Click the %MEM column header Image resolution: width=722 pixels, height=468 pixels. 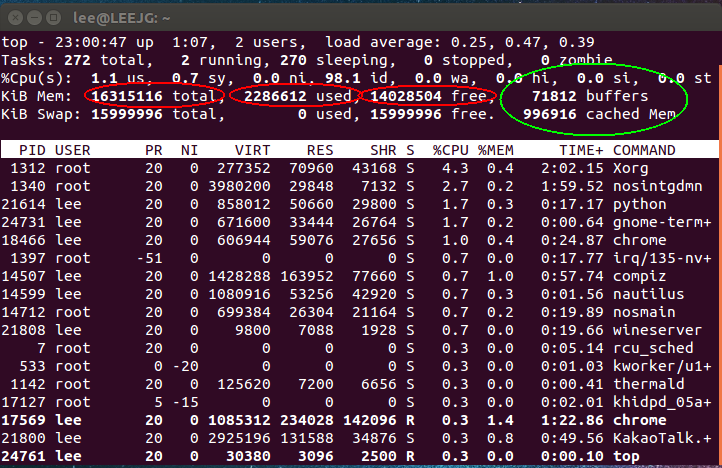[x=496, y=150]
